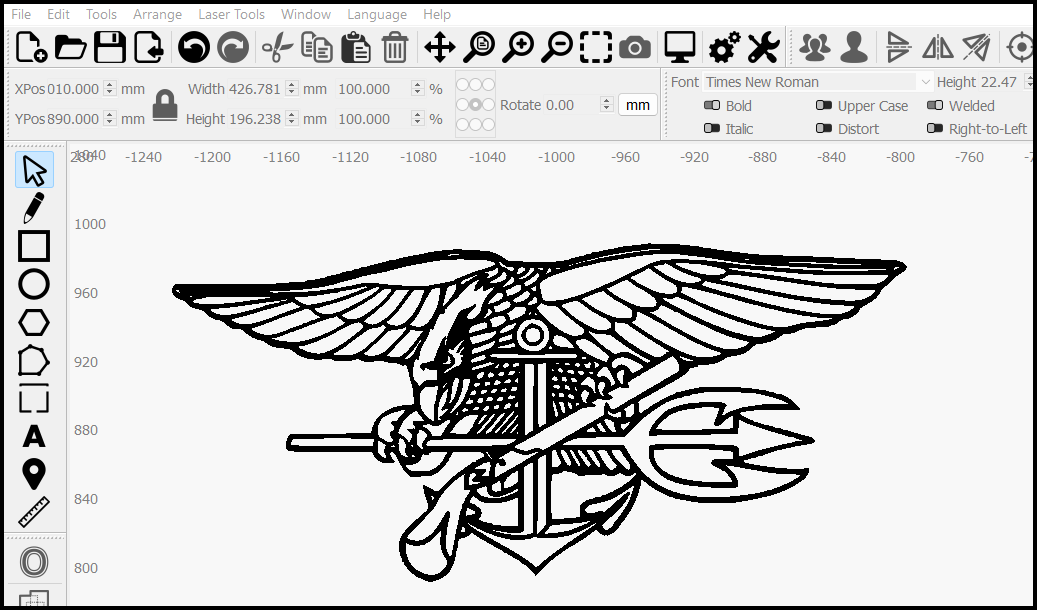
Task: Adjust Width value spinner
Action: pos(292,89)
